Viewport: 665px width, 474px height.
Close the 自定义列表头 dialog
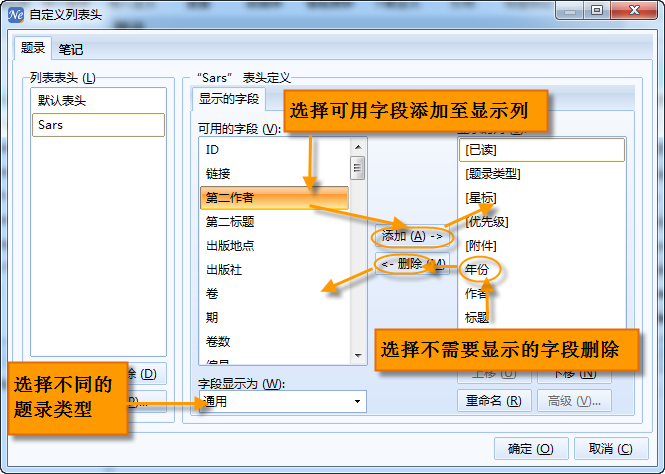634,10
